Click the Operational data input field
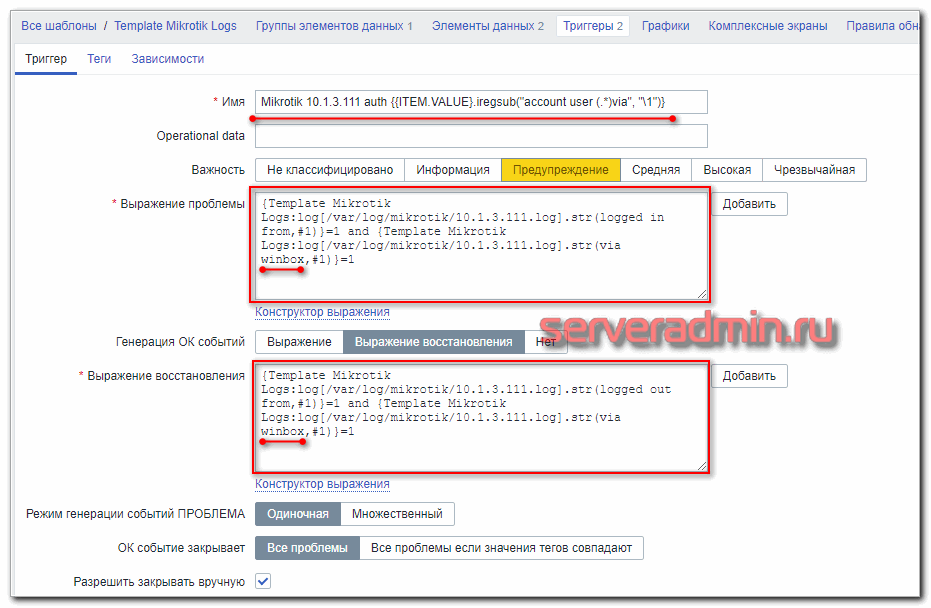 pyautogui.click(x=481, y=136)
